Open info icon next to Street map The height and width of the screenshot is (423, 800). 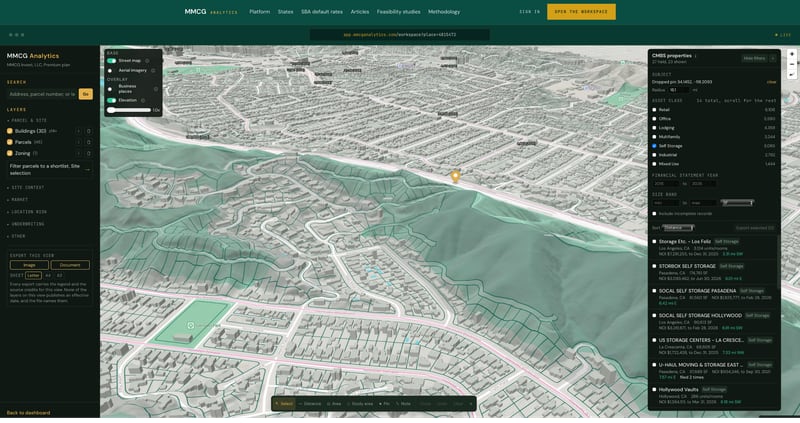point(147,61)
